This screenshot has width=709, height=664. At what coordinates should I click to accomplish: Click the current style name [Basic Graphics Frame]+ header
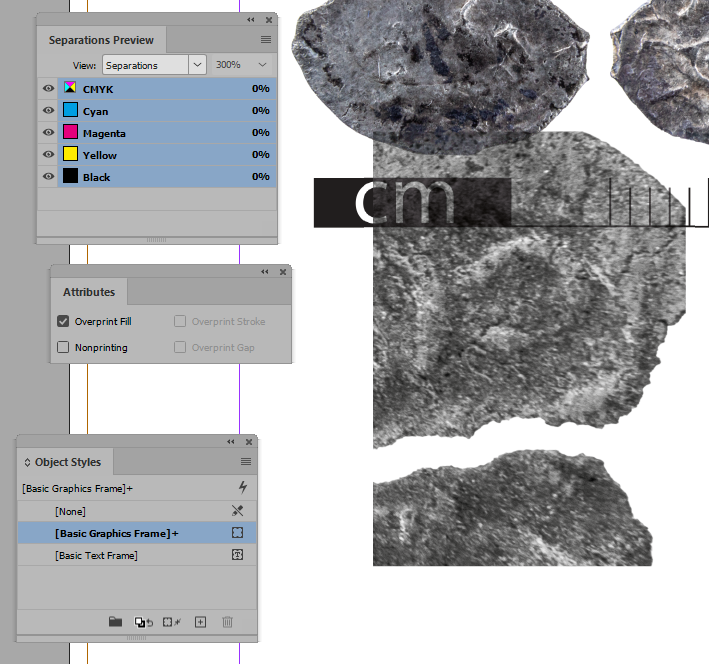tap(77, 489)
